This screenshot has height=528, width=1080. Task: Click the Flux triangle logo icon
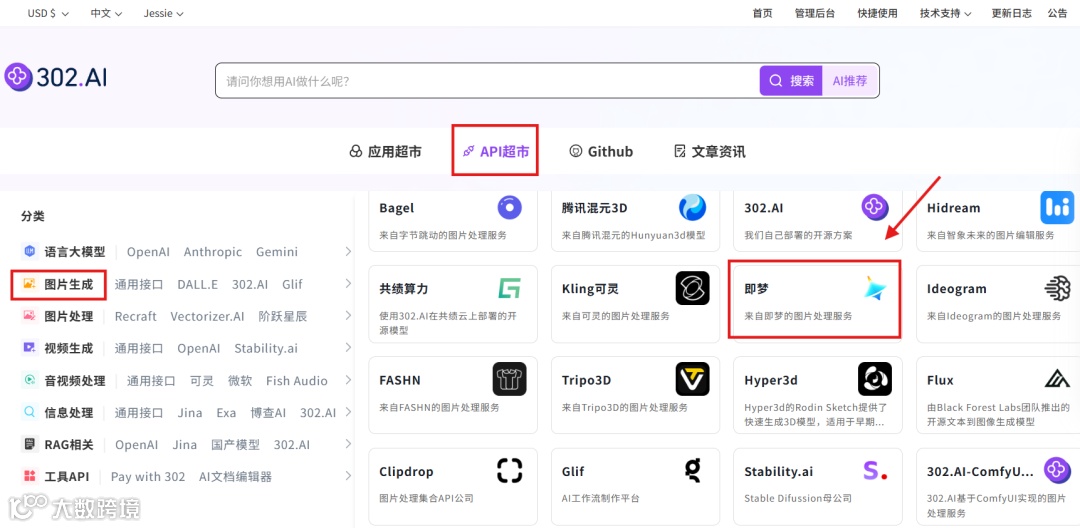(x=1057, y=379)
